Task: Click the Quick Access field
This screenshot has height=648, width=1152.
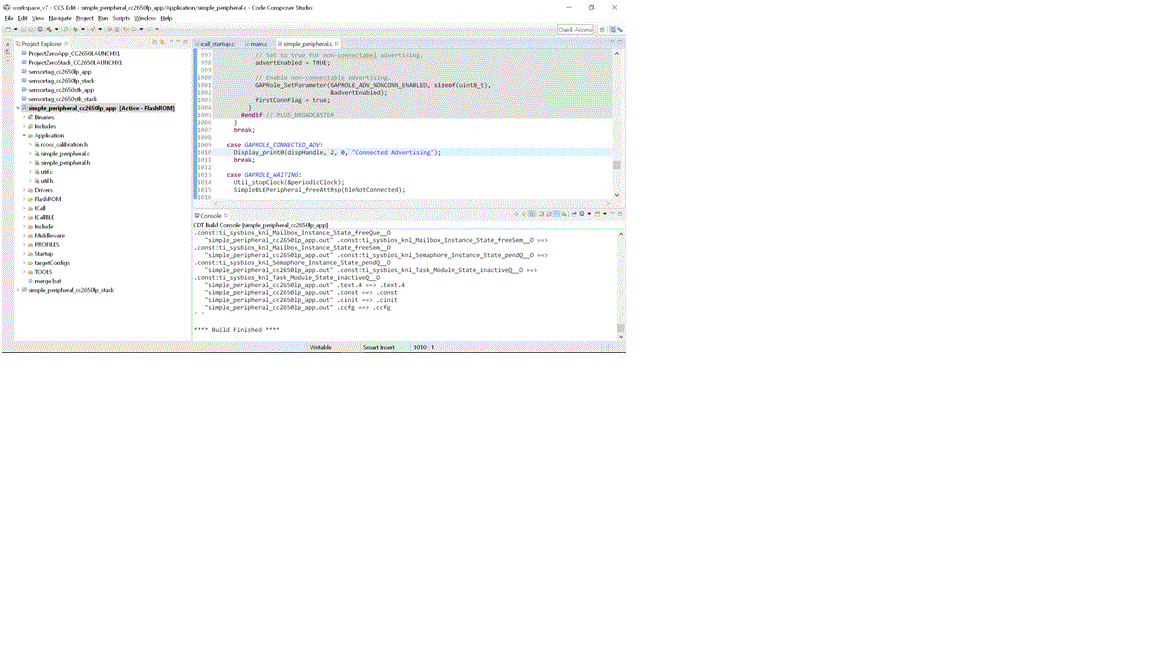Action: [x=575, y=29]
